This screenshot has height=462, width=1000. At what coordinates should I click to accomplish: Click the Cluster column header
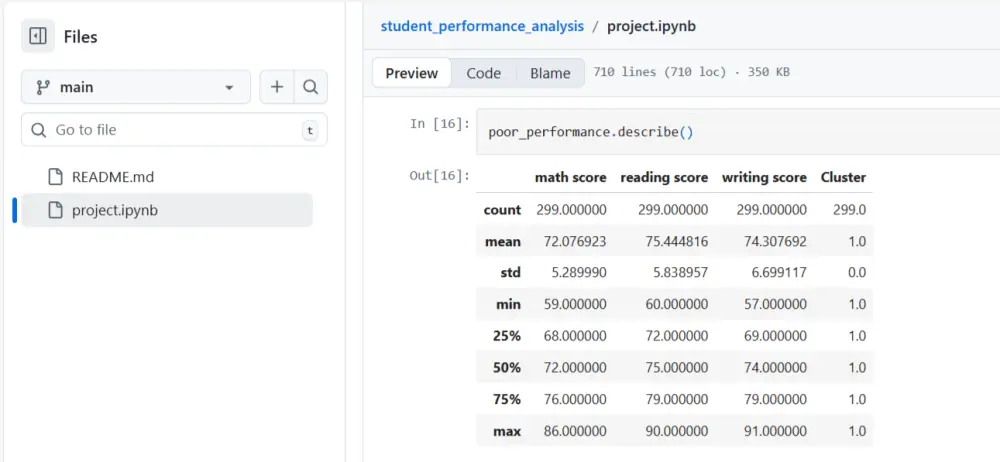pyautogui.click(x=843, y=177)
